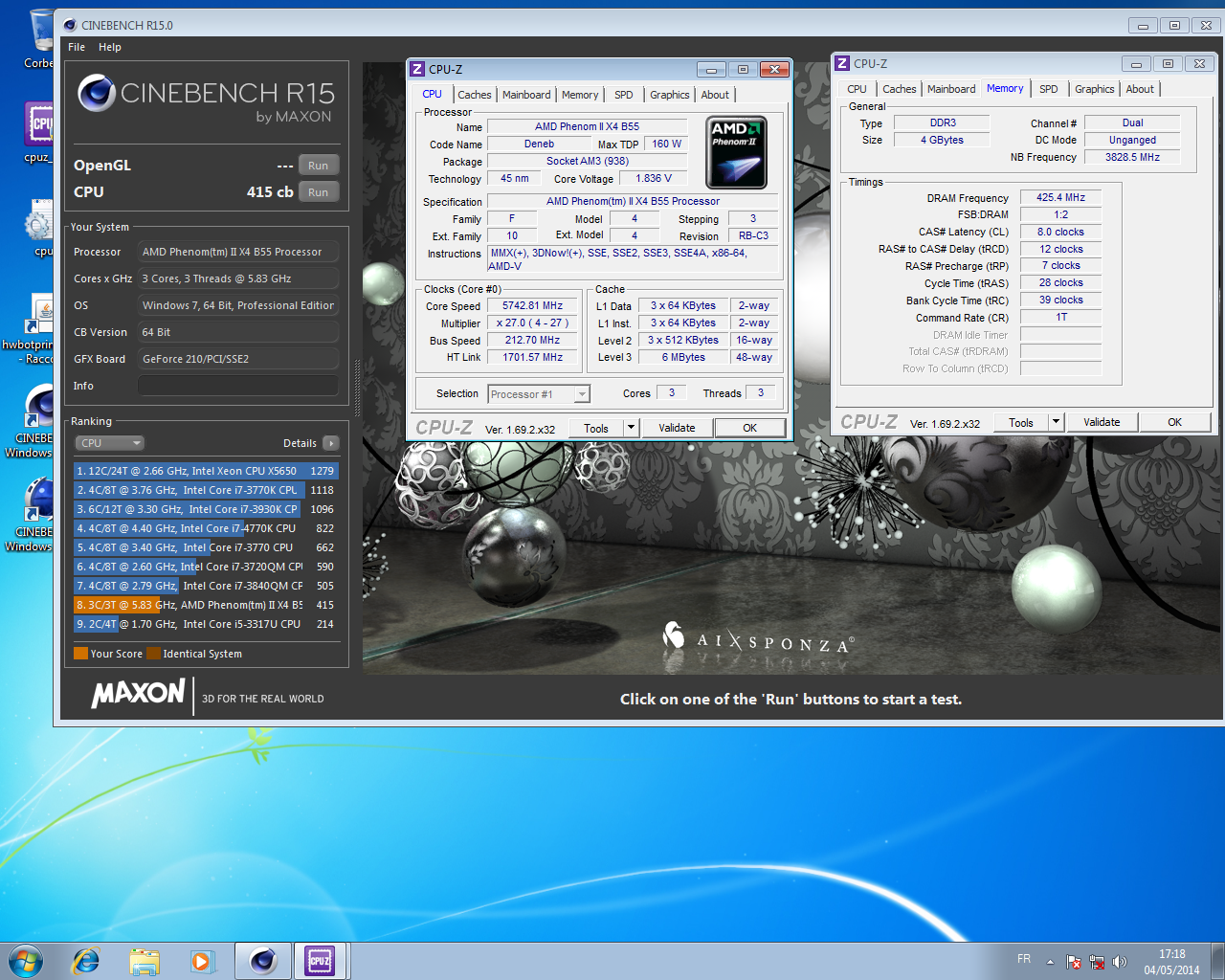1225x980 pixels.
Task: Click Tools button in left CPU-Z window
Action: (x=596, y=428)
